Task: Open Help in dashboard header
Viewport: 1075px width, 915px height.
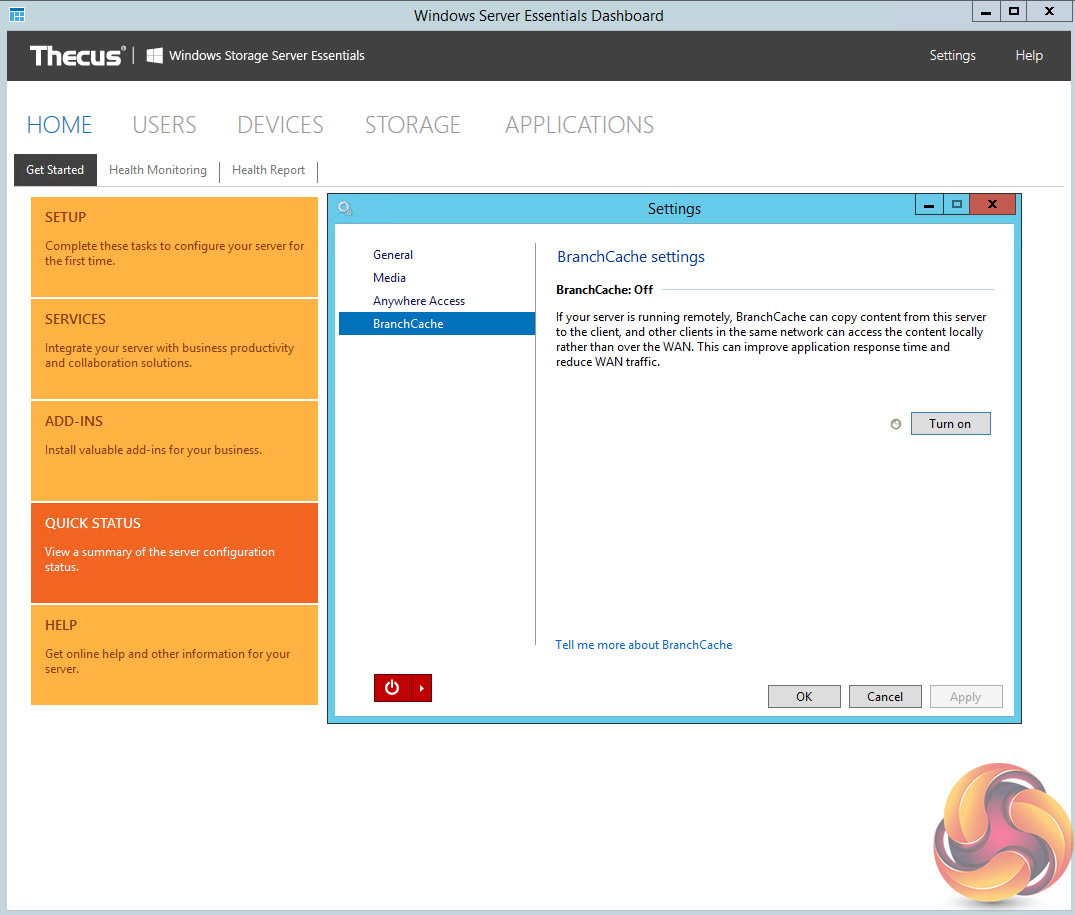Action: point(1029,56)
